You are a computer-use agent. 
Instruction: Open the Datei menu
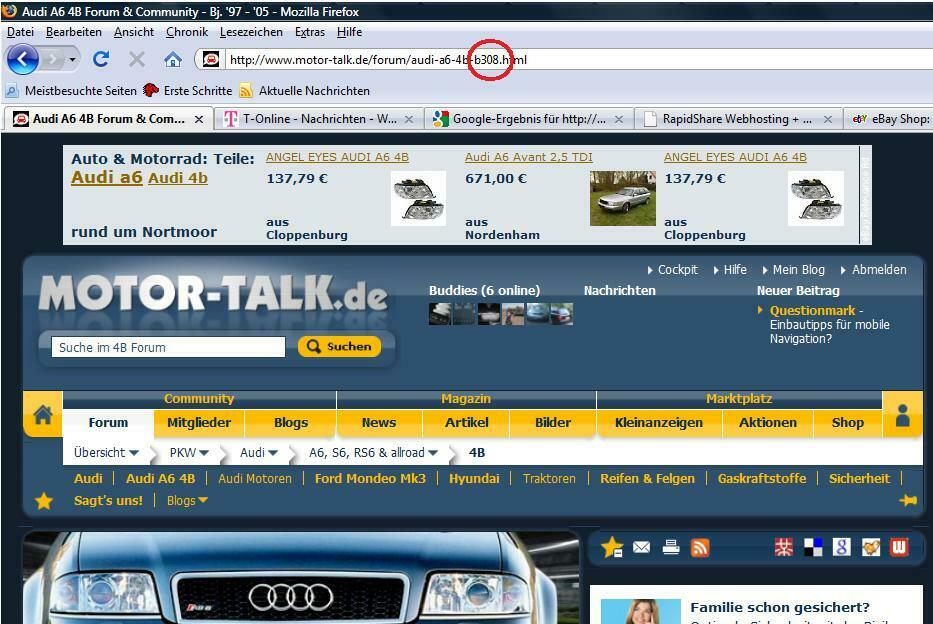click(20, 32)
